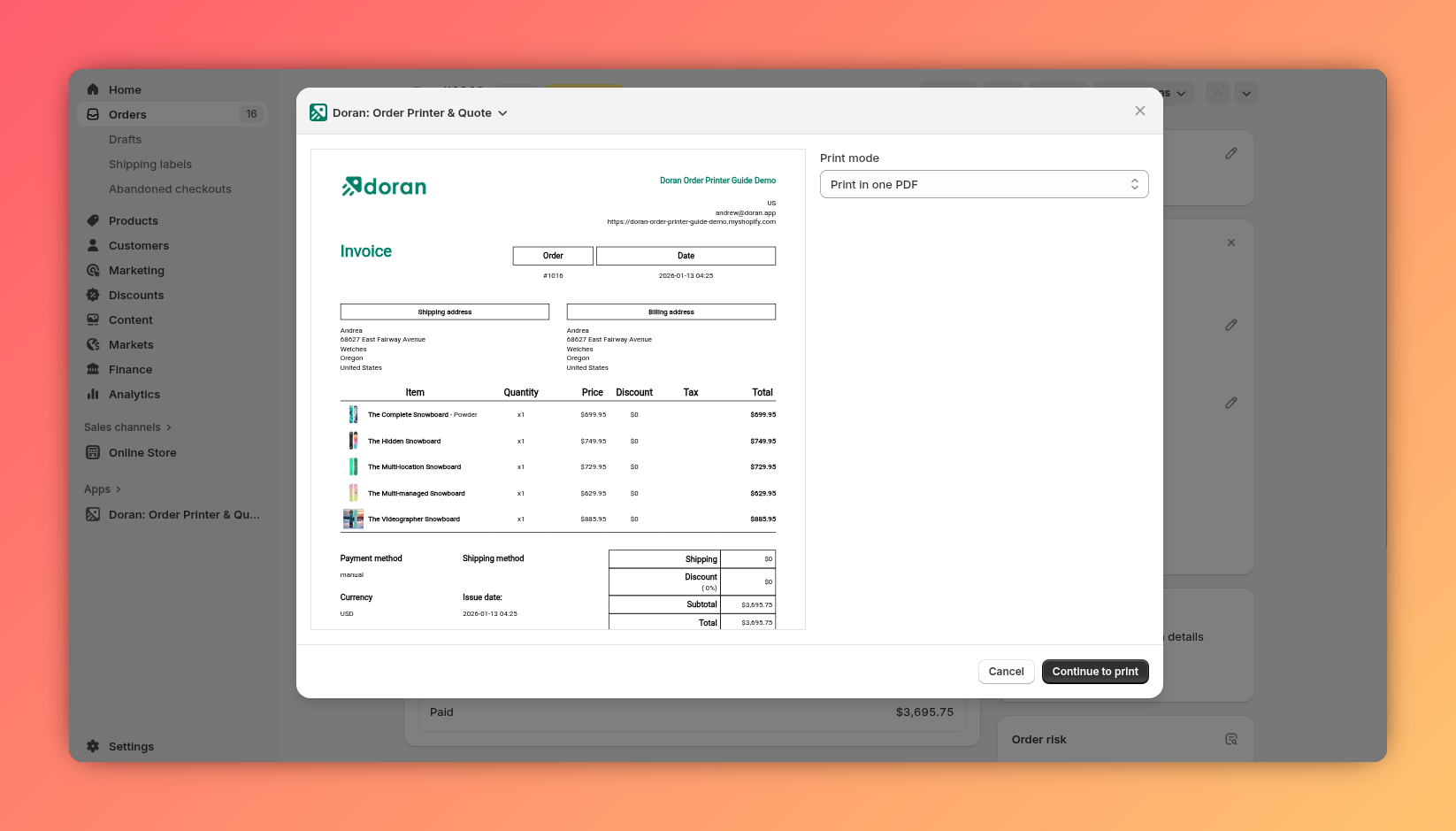Expand the Doran: Order Printer & Quote title chevron
1456x831 pixels.
point(502,113)
